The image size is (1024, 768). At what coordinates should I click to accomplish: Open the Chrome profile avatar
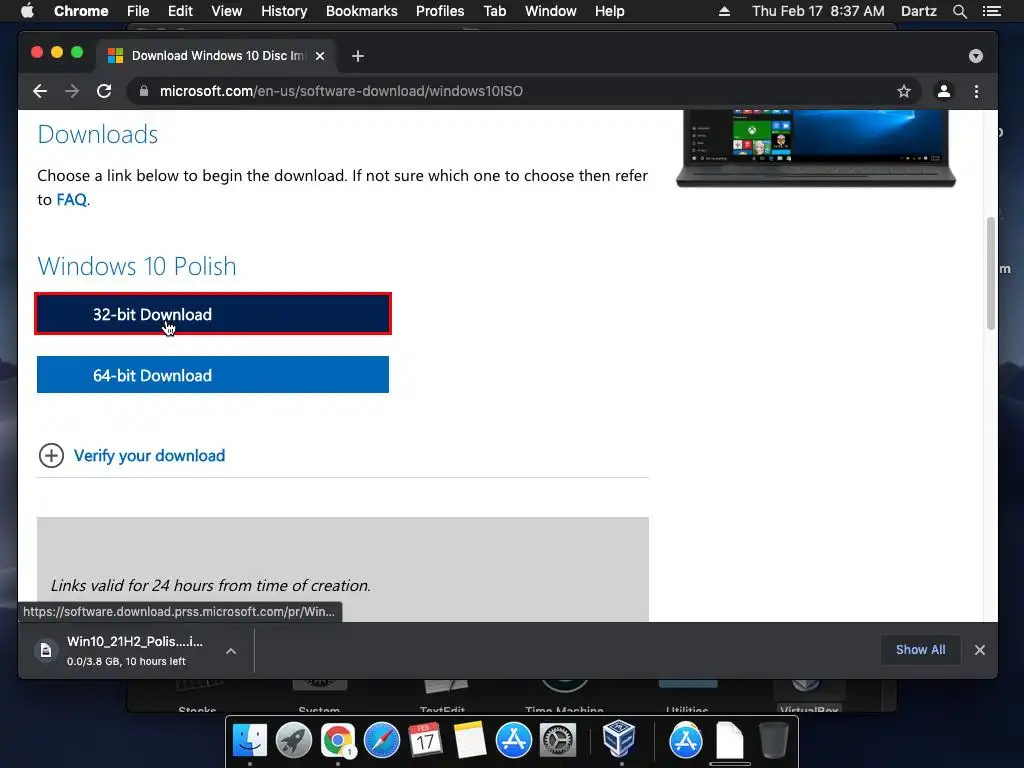pos(944,91)
